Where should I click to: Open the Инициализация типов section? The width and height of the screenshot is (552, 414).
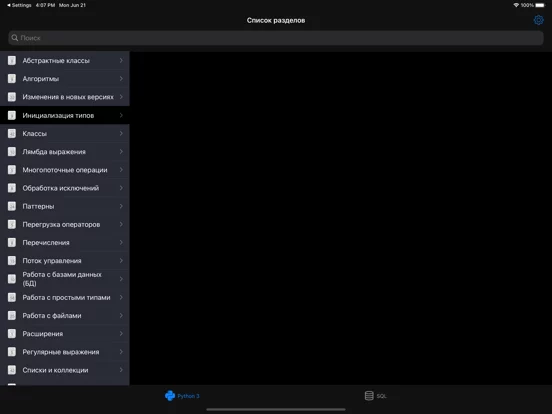tap(65, 115)
